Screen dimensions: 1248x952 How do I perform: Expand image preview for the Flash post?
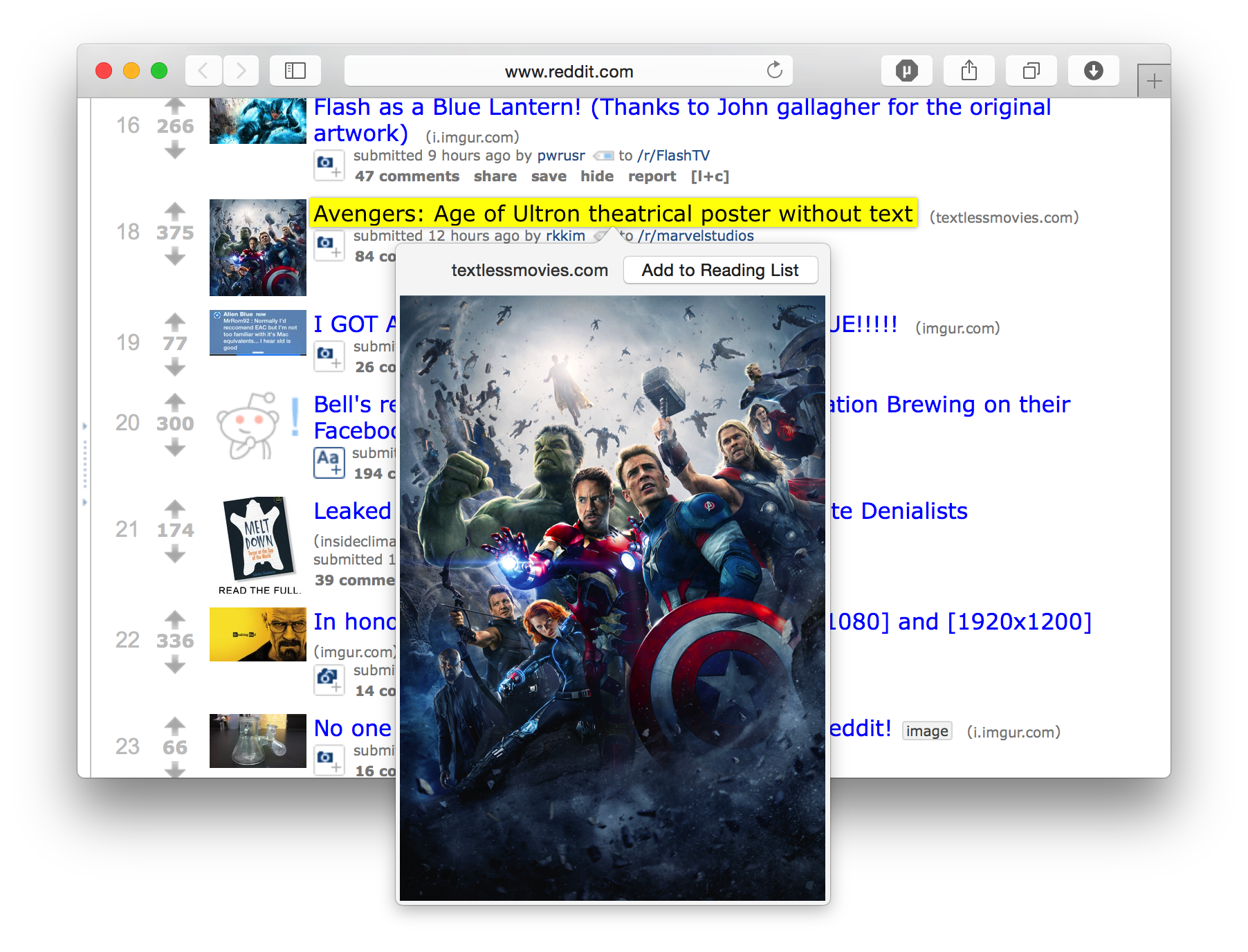pos(329,165)
